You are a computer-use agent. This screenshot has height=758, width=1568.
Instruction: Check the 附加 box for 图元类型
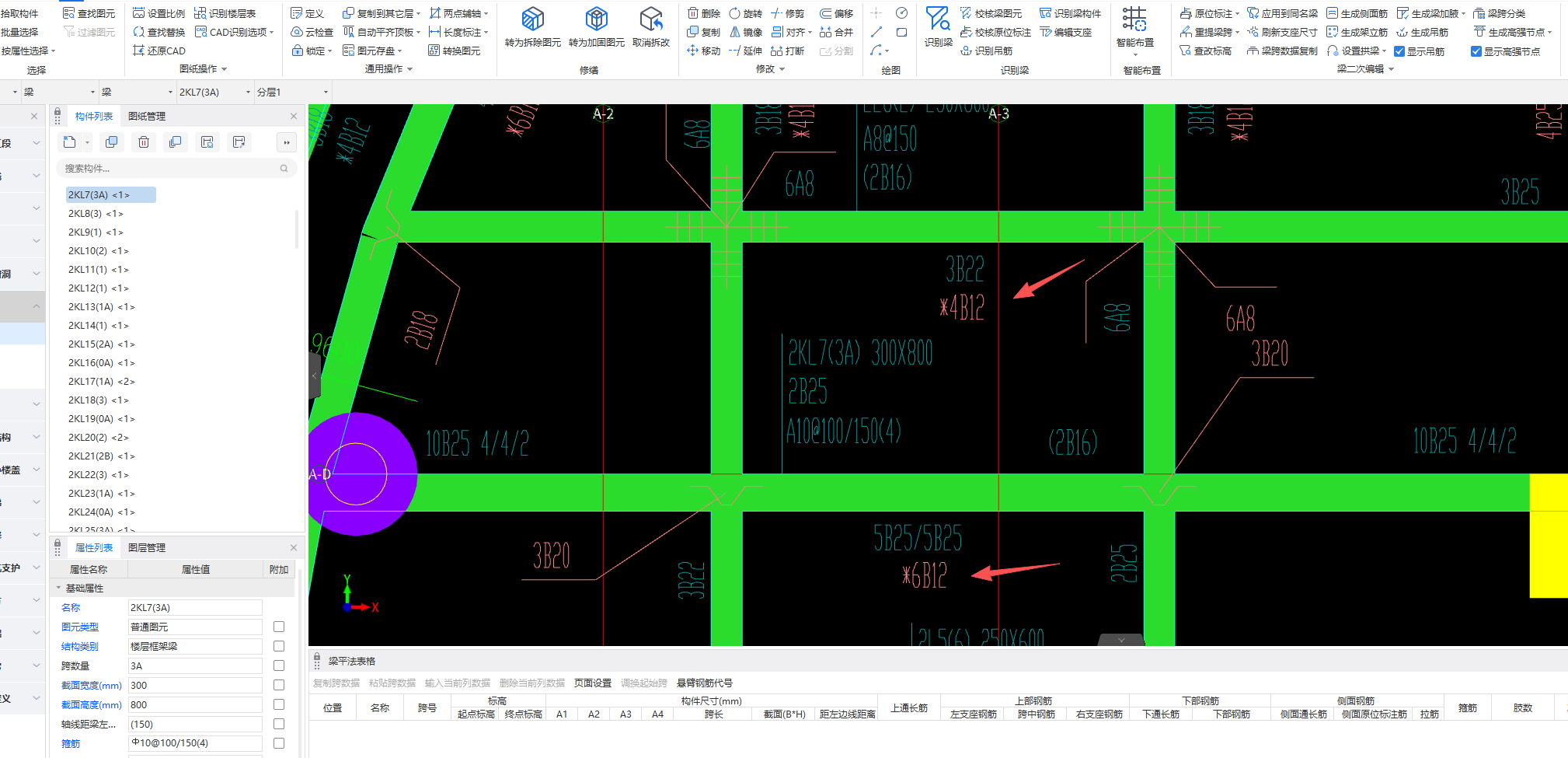(x=279, y=627)
